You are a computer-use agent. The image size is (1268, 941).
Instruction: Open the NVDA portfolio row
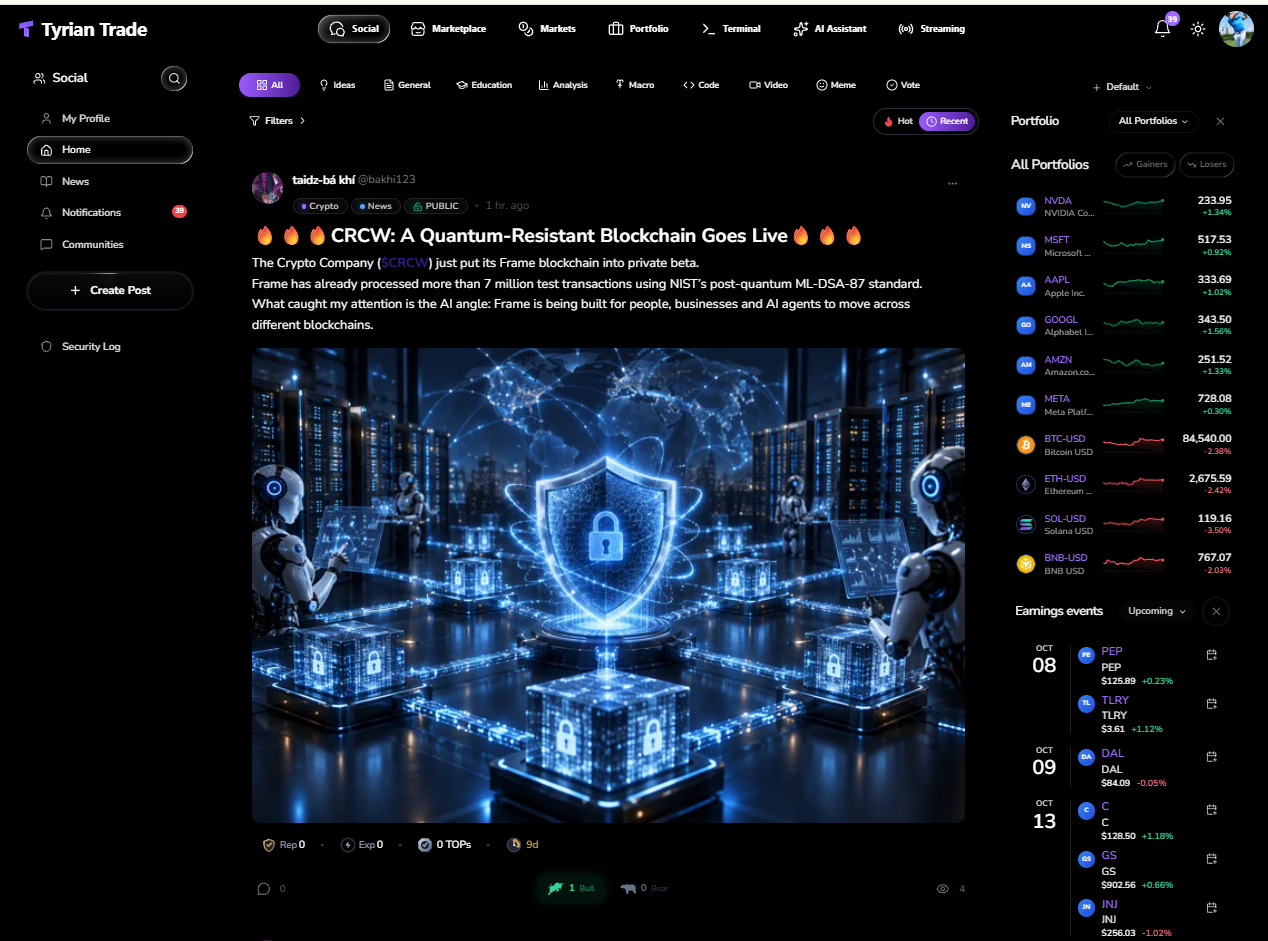pyautogui.click(x=1124, y=207)
